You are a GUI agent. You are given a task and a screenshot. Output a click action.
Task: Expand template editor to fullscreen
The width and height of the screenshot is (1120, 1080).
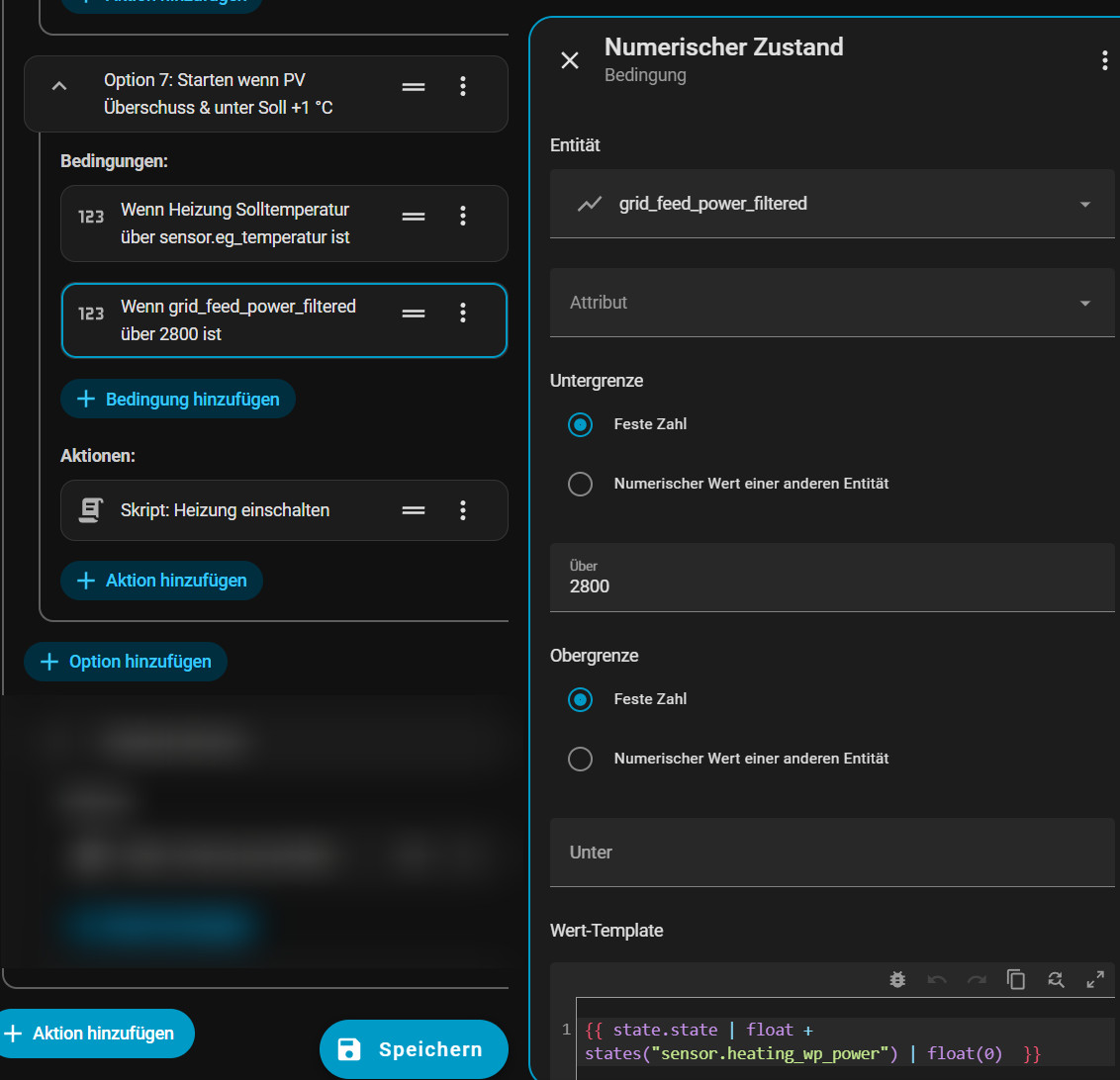pyautogui.click(x=1095, y=979)
